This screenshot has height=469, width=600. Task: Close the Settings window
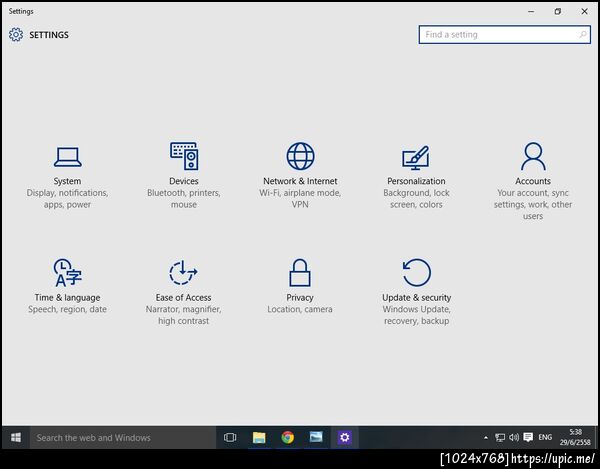point(584,11)
